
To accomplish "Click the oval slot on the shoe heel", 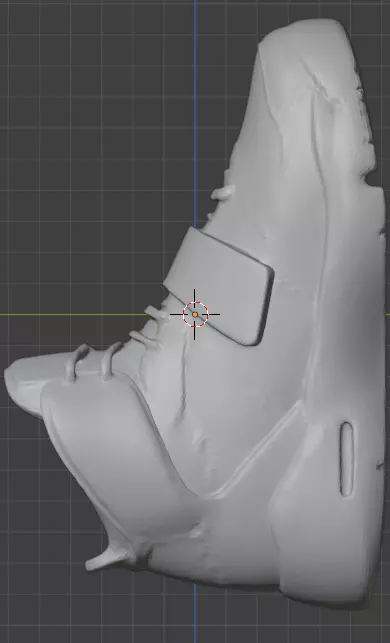I will (x=347, y=459).
